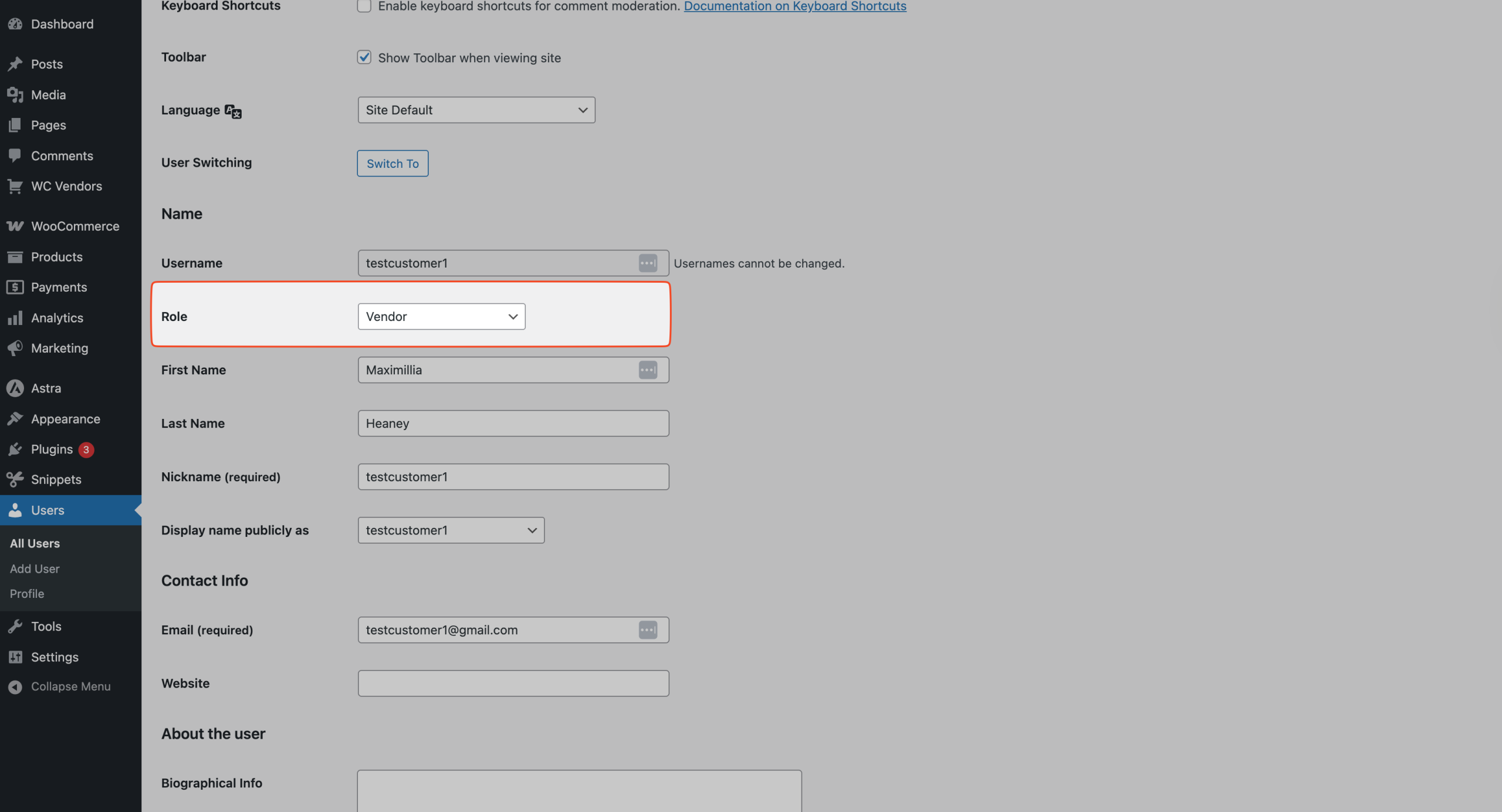Open the Tools menu item
The image size is (1502, 812).
point(70,626)
